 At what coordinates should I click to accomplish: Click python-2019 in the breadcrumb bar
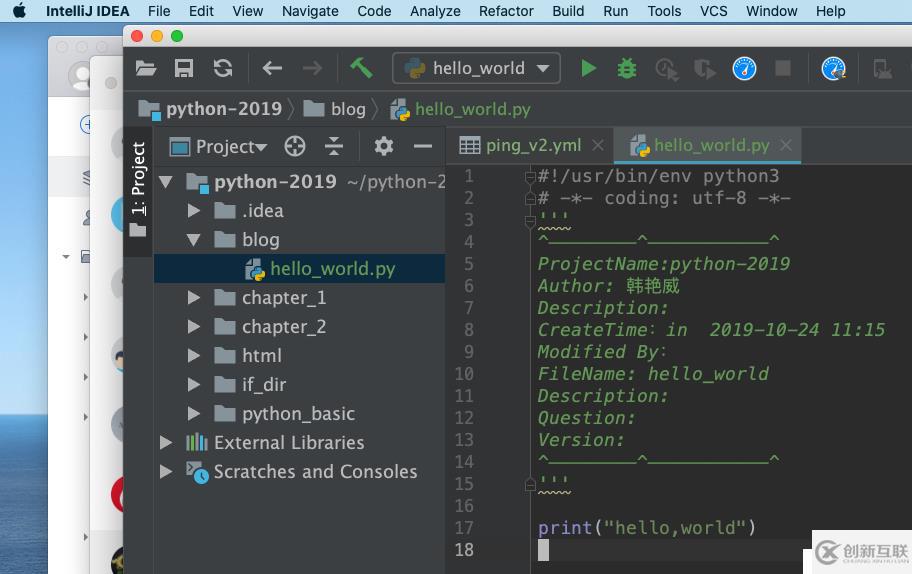210,109
